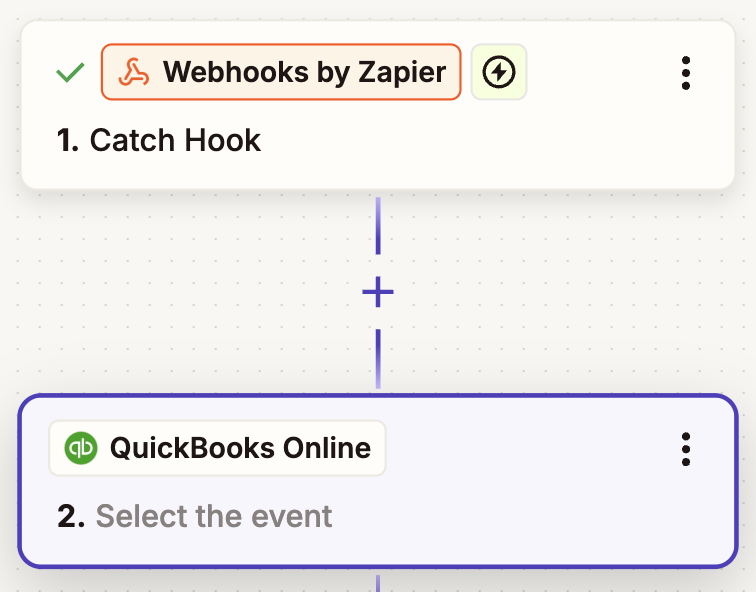Add a step using the plus button

click(378, 292)
